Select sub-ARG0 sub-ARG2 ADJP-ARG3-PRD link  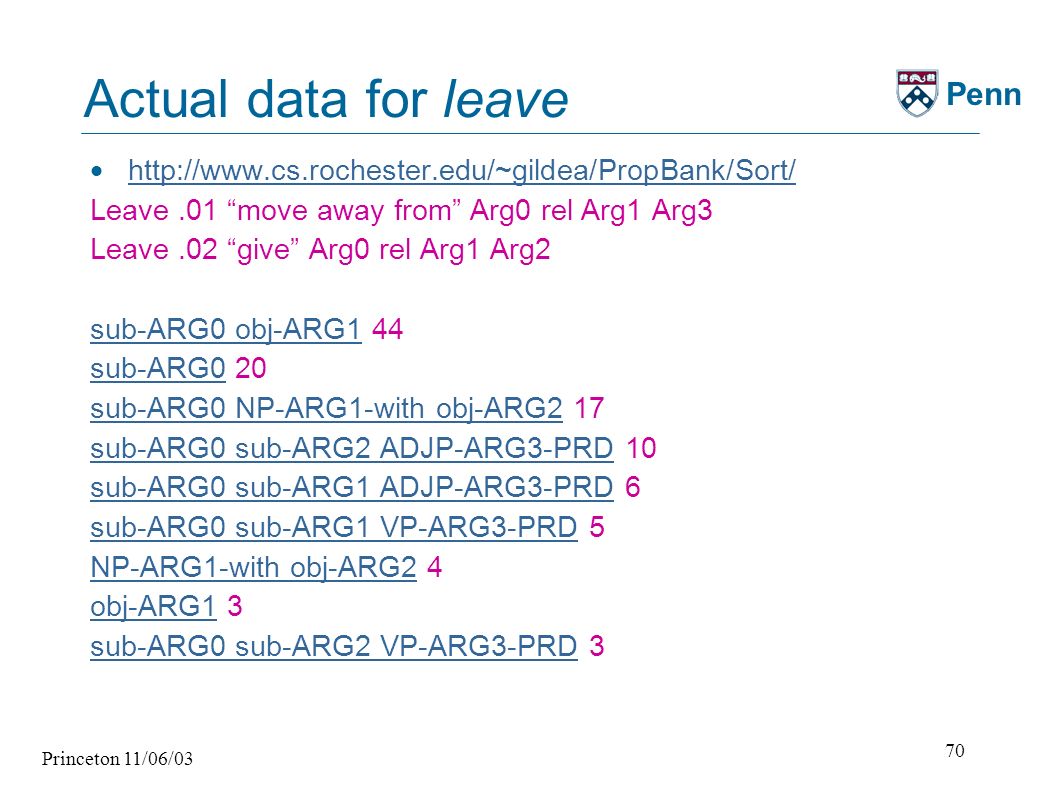(x=352, y=448)
